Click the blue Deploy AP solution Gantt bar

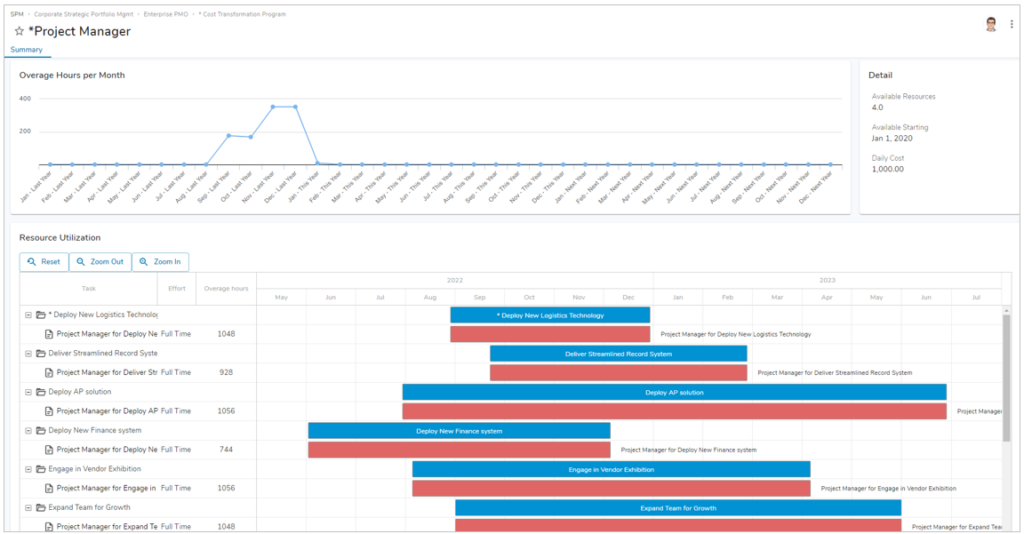(x=675, y=392)
